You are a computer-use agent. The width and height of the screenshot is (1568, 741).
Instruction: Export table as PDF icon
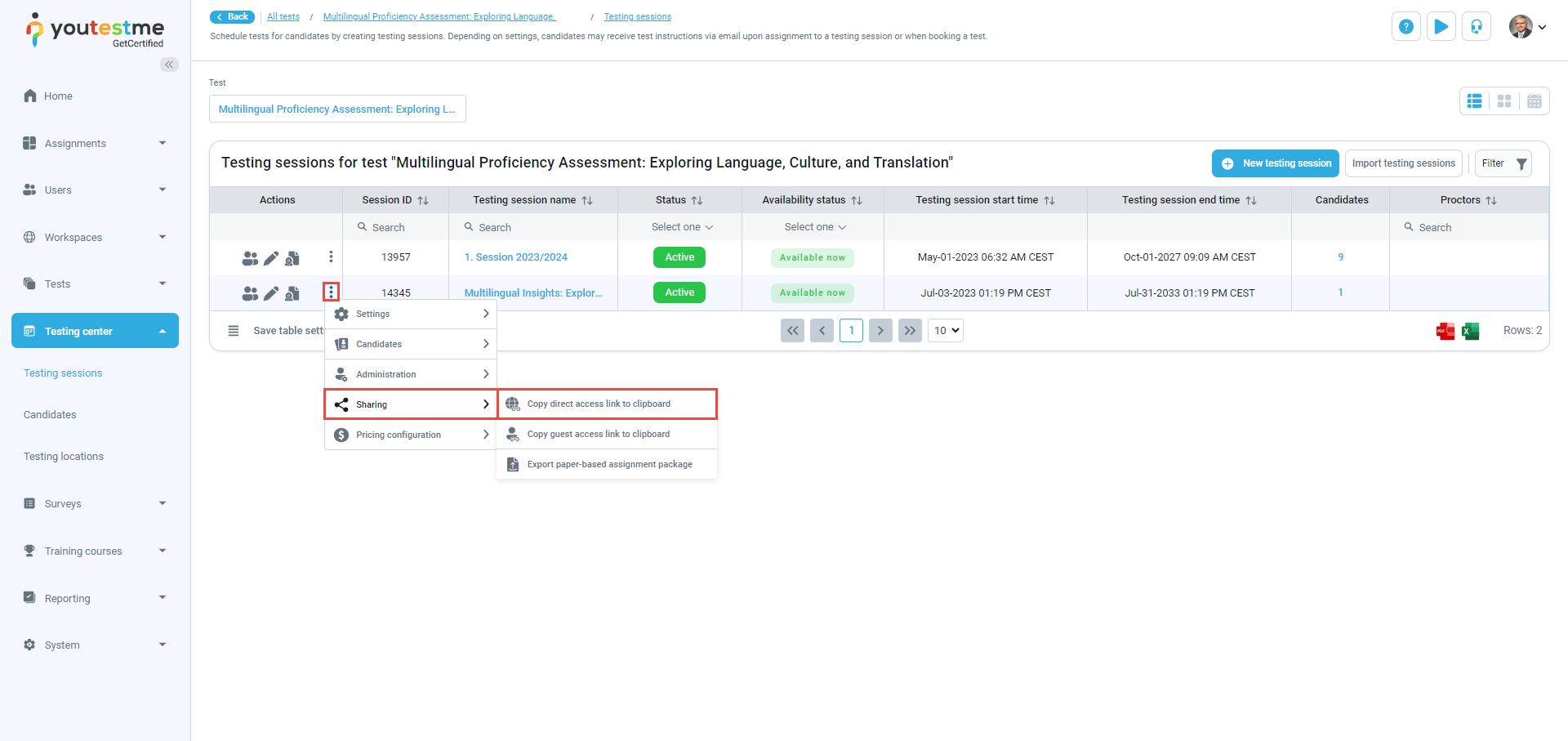tap(1445, 331)
